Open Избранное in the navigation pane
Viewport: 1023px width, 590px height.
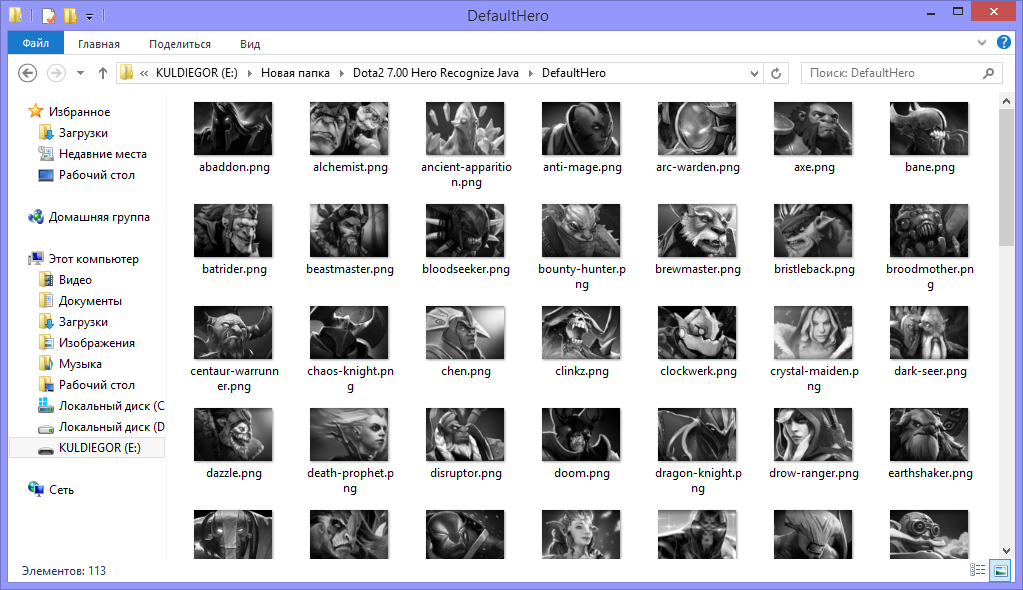[x=79, y=112]
